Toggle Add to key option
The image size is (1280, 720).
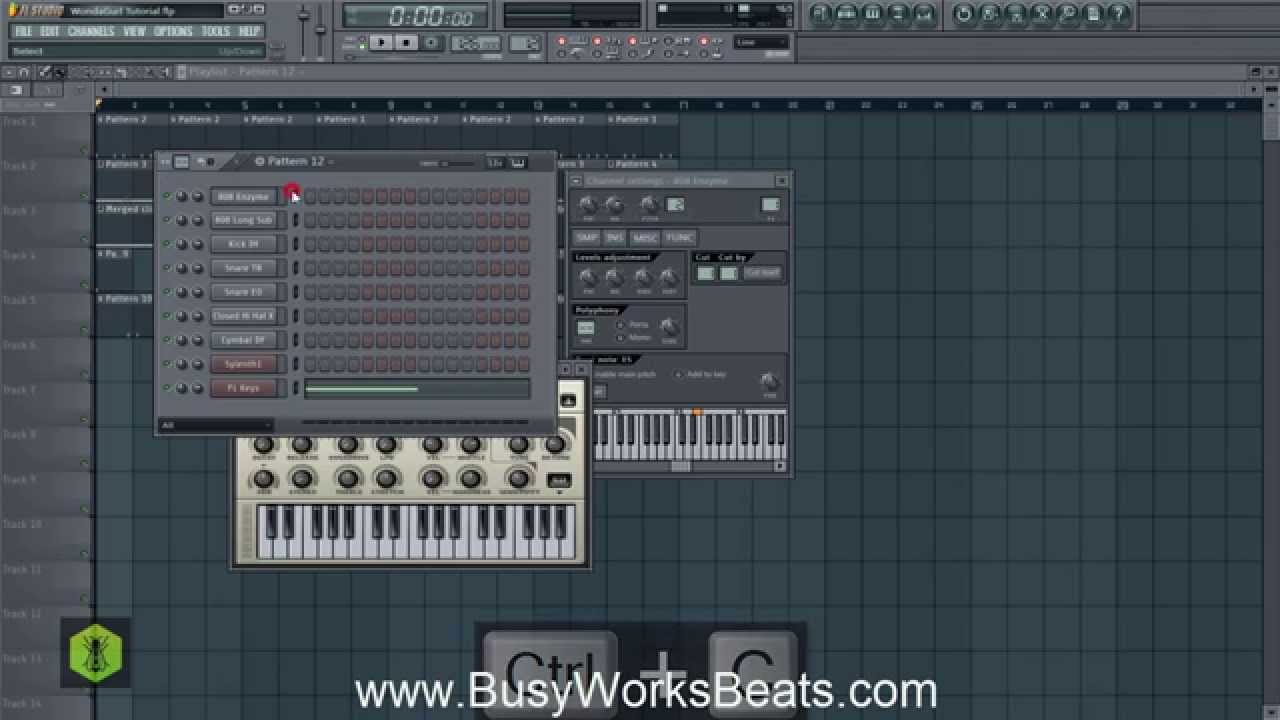tap(679, 375)
